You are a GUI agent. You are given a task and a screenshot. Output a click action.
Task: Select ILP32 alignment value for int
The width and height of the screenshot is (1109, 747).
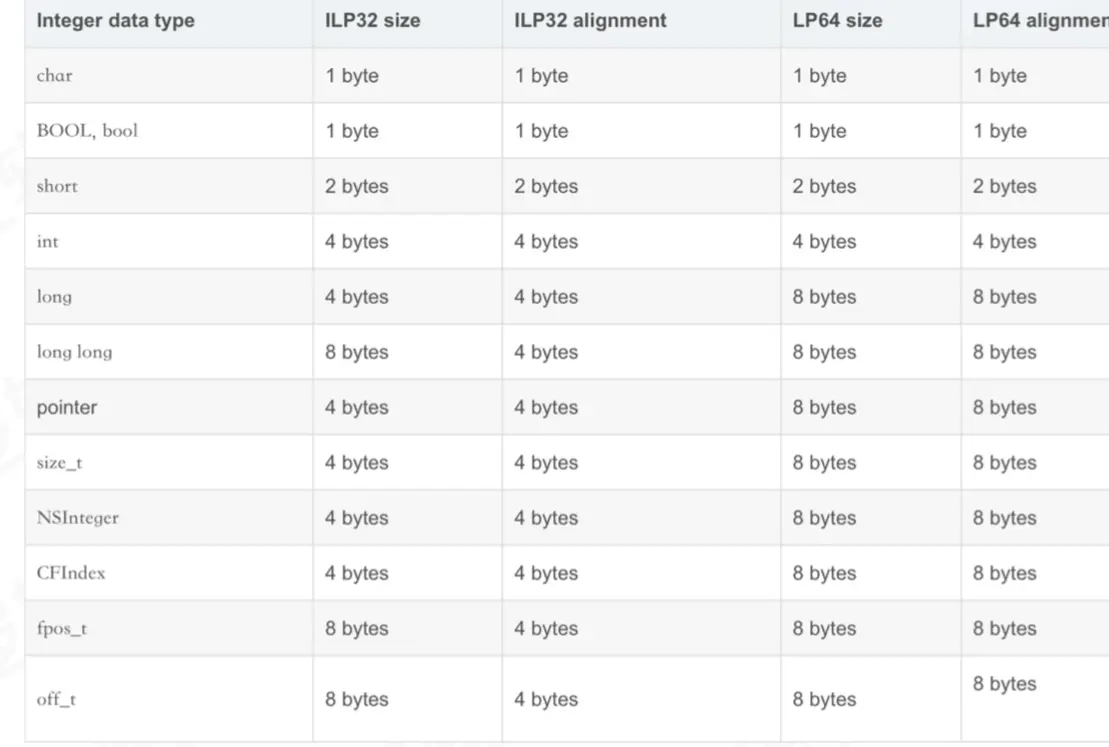pos(546,241)
